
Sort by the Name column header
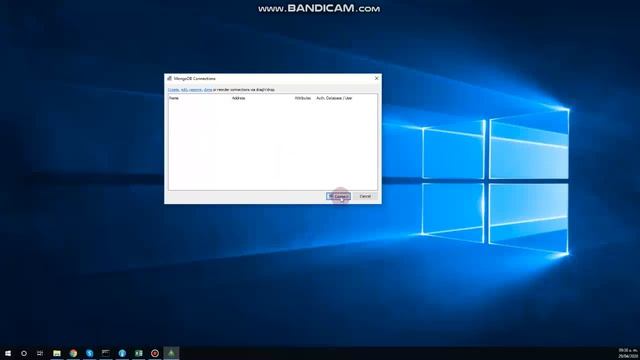(174, 98)
